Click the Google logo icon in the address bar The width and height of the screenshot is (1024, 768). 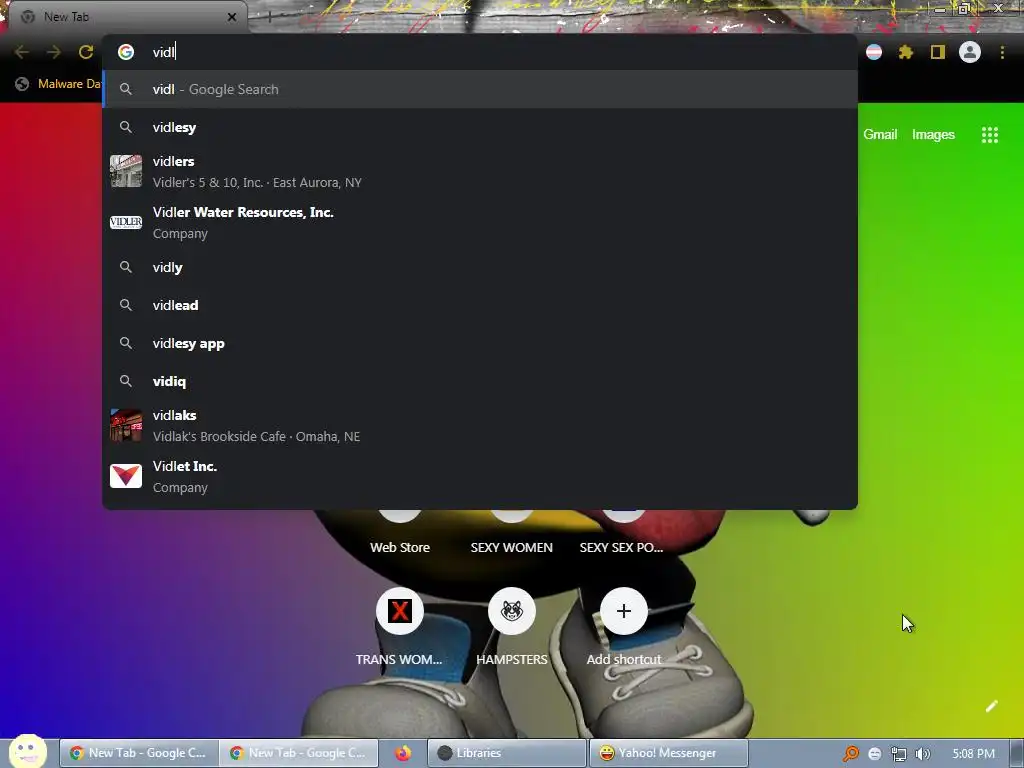tap(126, 52)
